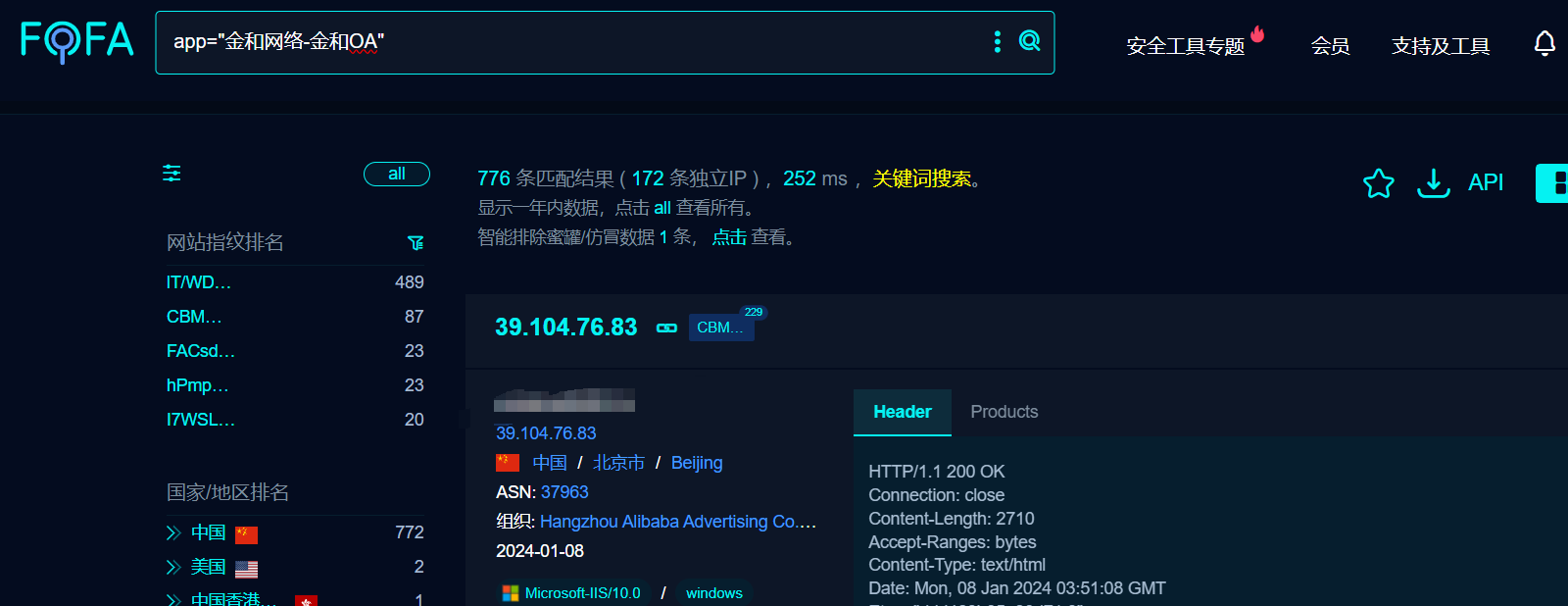Image resolution: width=1568 pixels, height=606 pixels.
Task: Click the smaller 39.104.76.83 link
Action: click(546, 433)
